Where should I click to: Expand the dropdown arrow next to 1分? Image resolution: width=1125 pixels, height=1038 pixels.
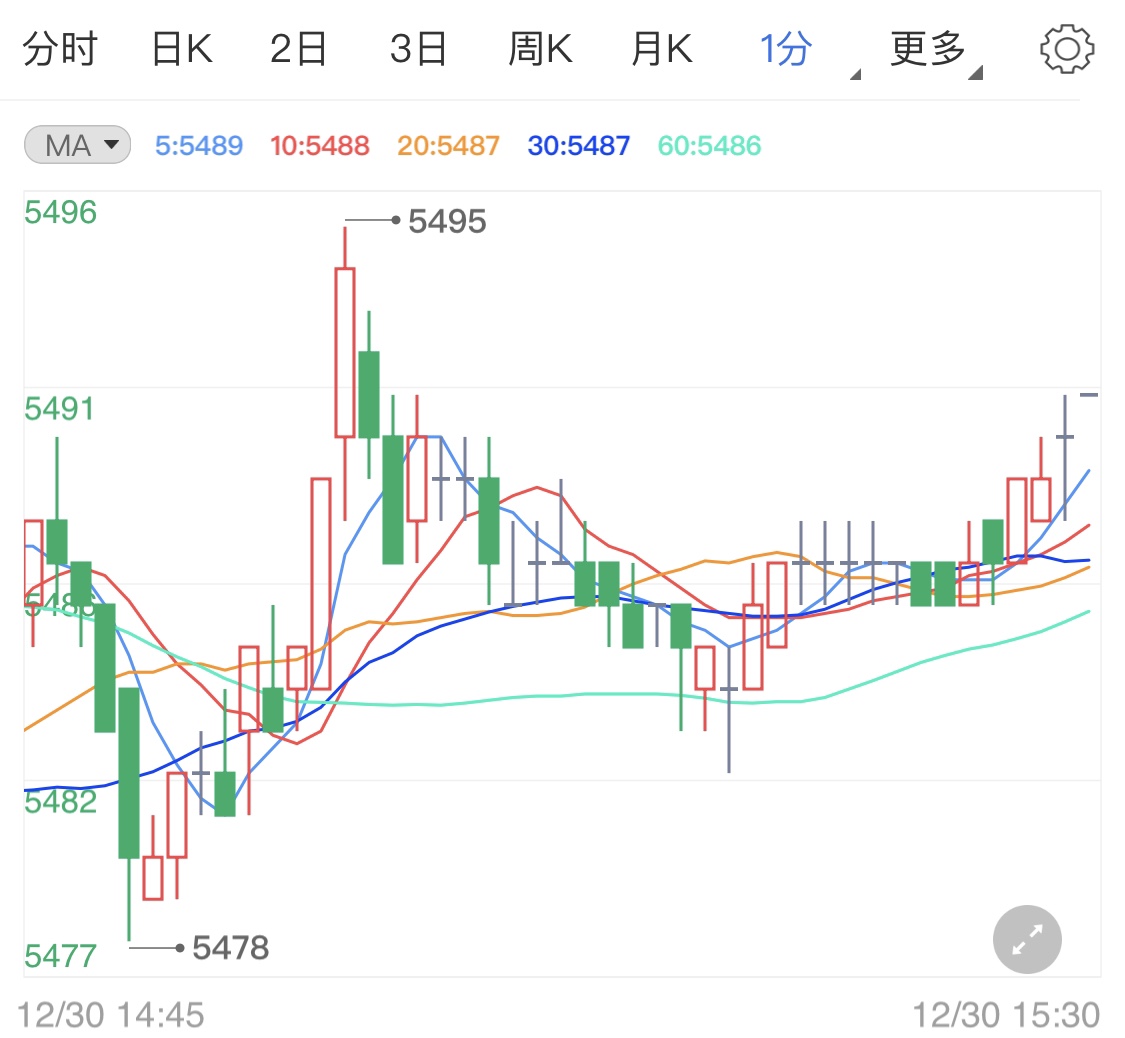(x=855, y=72)
